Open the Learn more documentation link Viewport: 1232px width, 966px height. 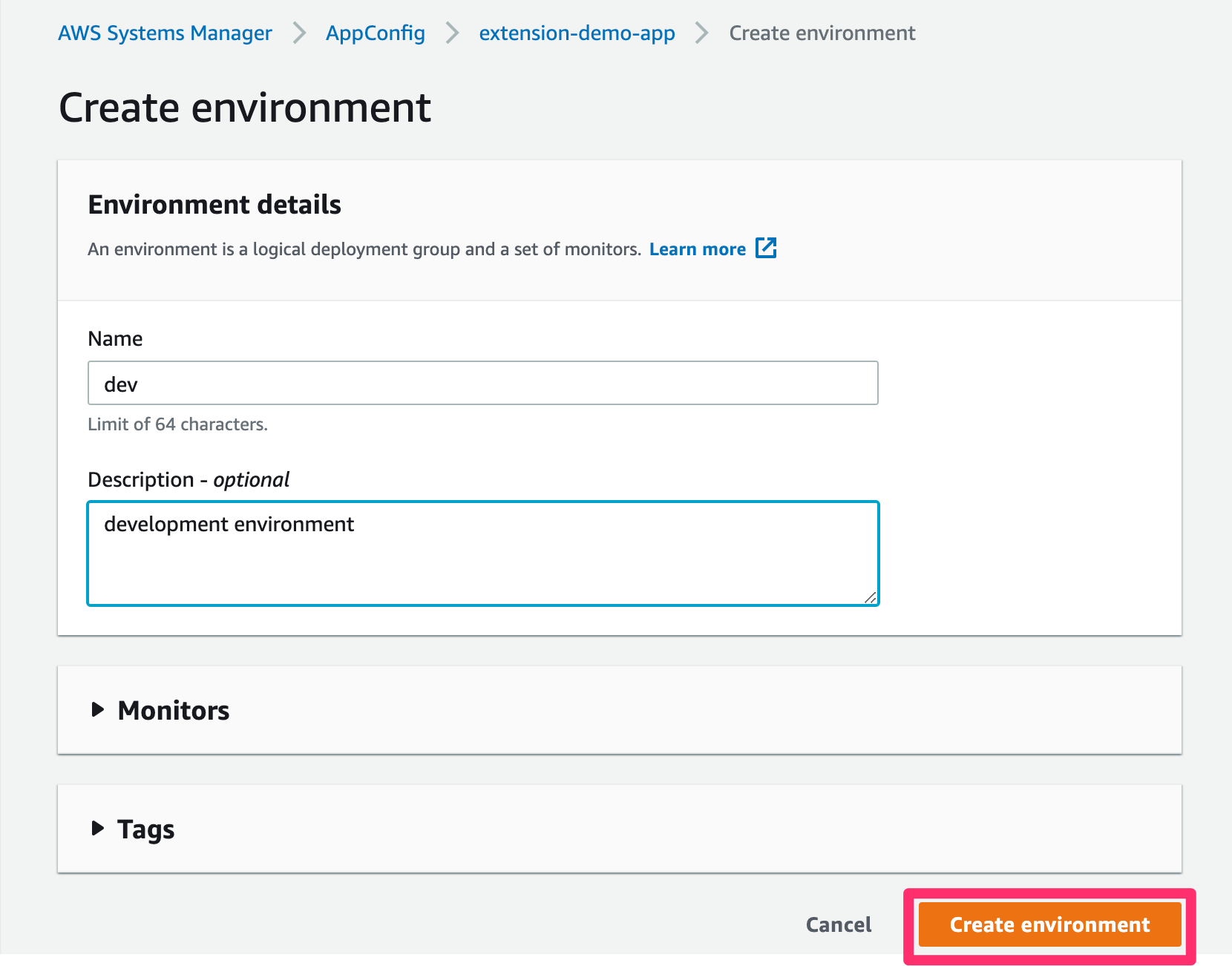(697, 249)
